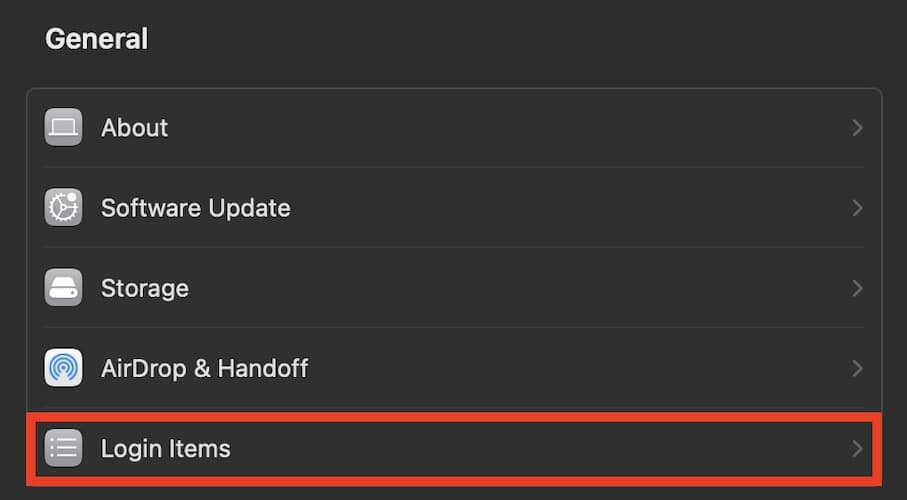The height and width of the screenshot is (500, 907).
Task: Click the AirDrop & Handoff icon
Action: pos(64,368)
